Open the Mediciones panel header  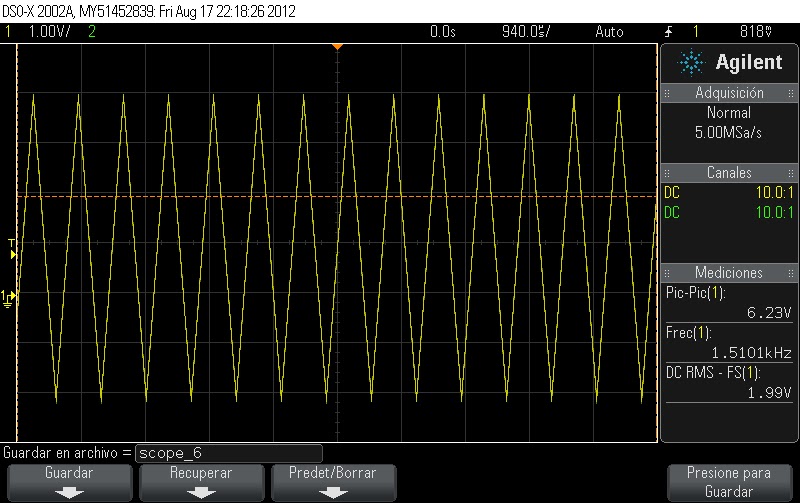729,273
